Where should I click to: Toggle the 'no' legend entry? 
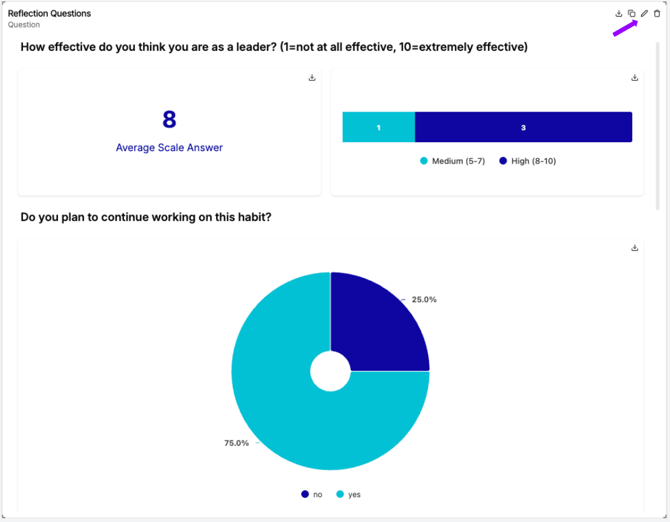(x=312, y=494)
